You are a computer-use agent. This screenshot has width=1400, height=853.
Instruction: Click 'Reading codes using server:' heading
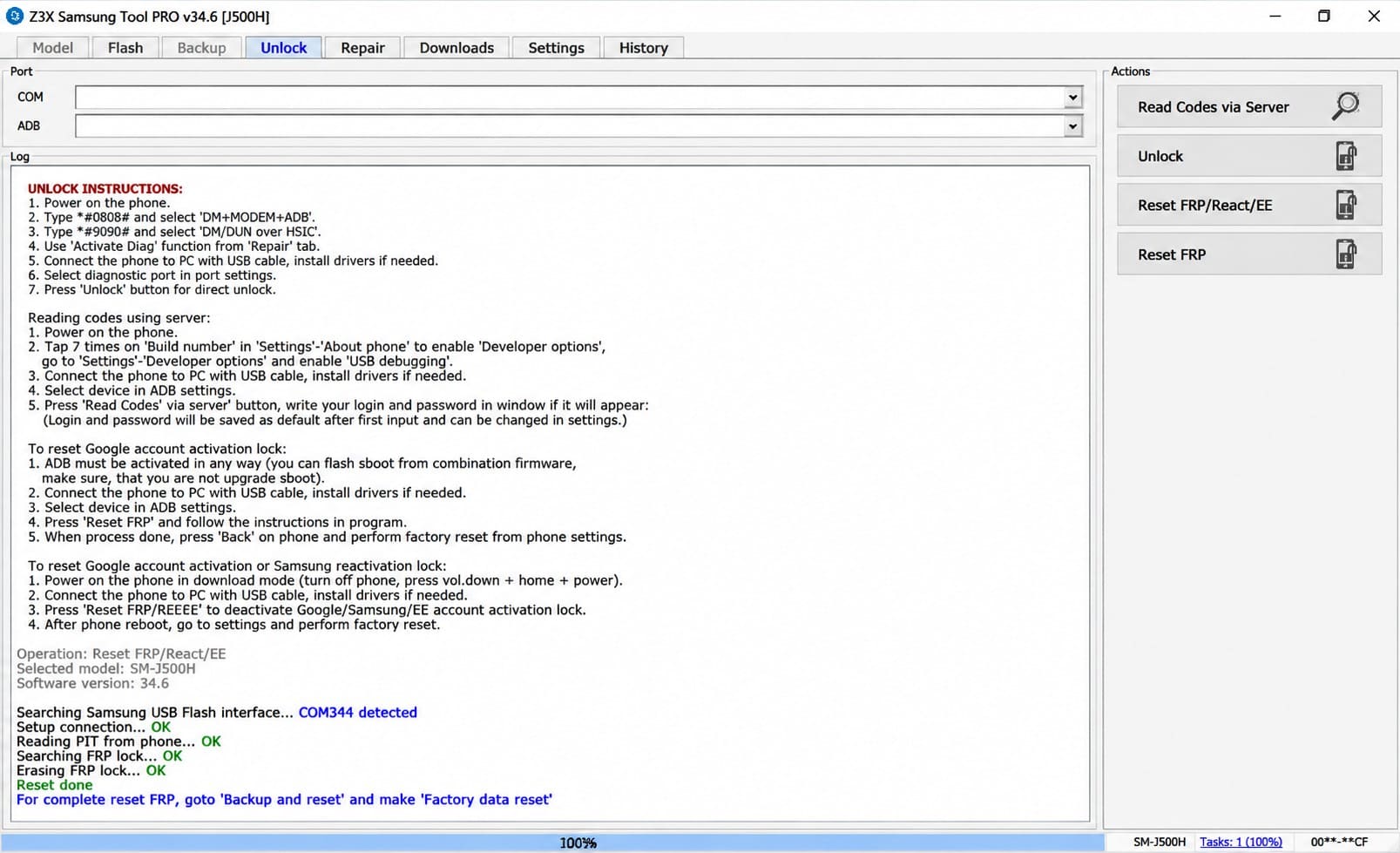pyautogui.click(x=119, y=318)
